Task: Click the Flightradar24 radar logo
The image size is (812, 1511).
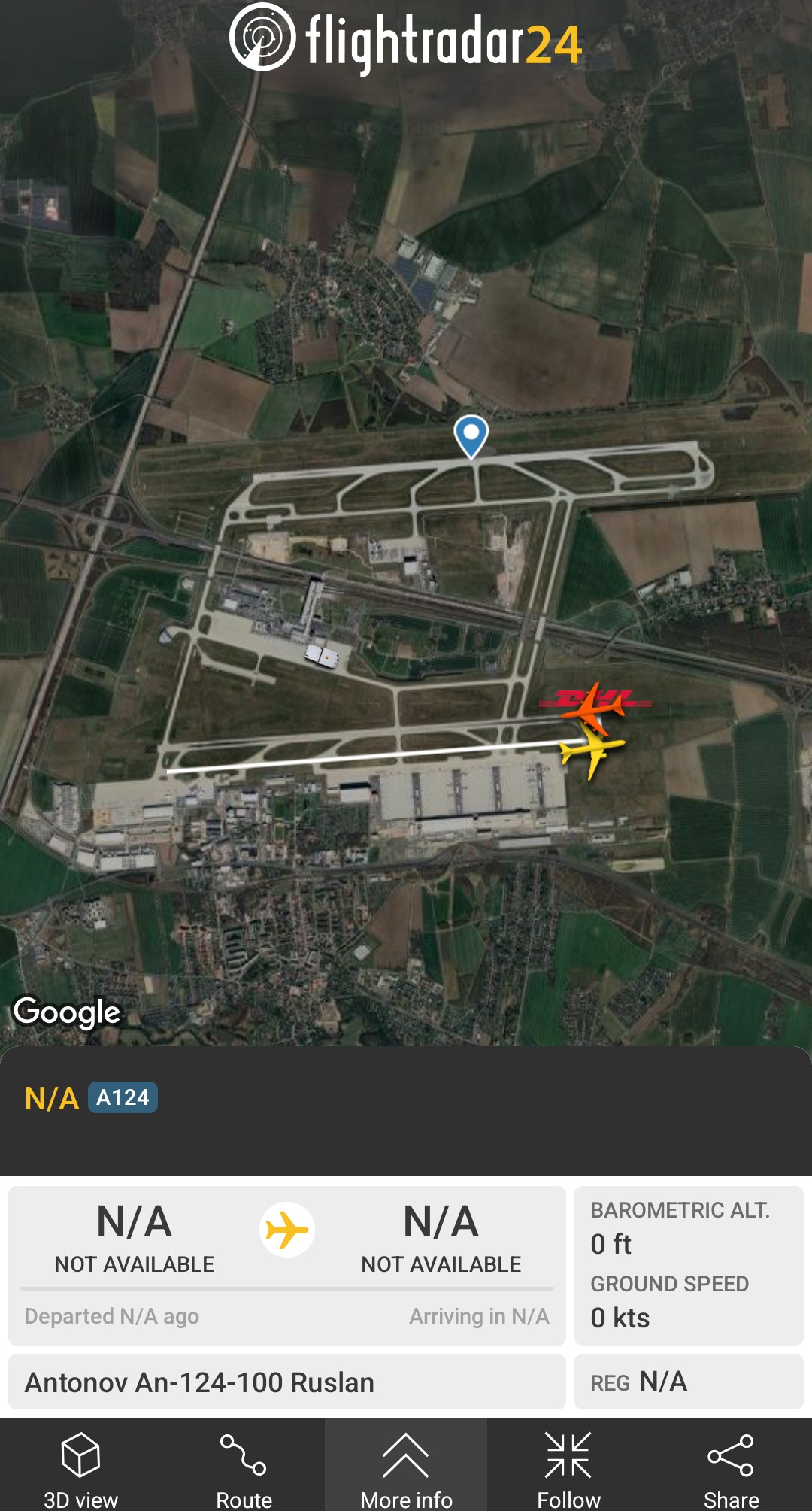Action: coord(262,37)
